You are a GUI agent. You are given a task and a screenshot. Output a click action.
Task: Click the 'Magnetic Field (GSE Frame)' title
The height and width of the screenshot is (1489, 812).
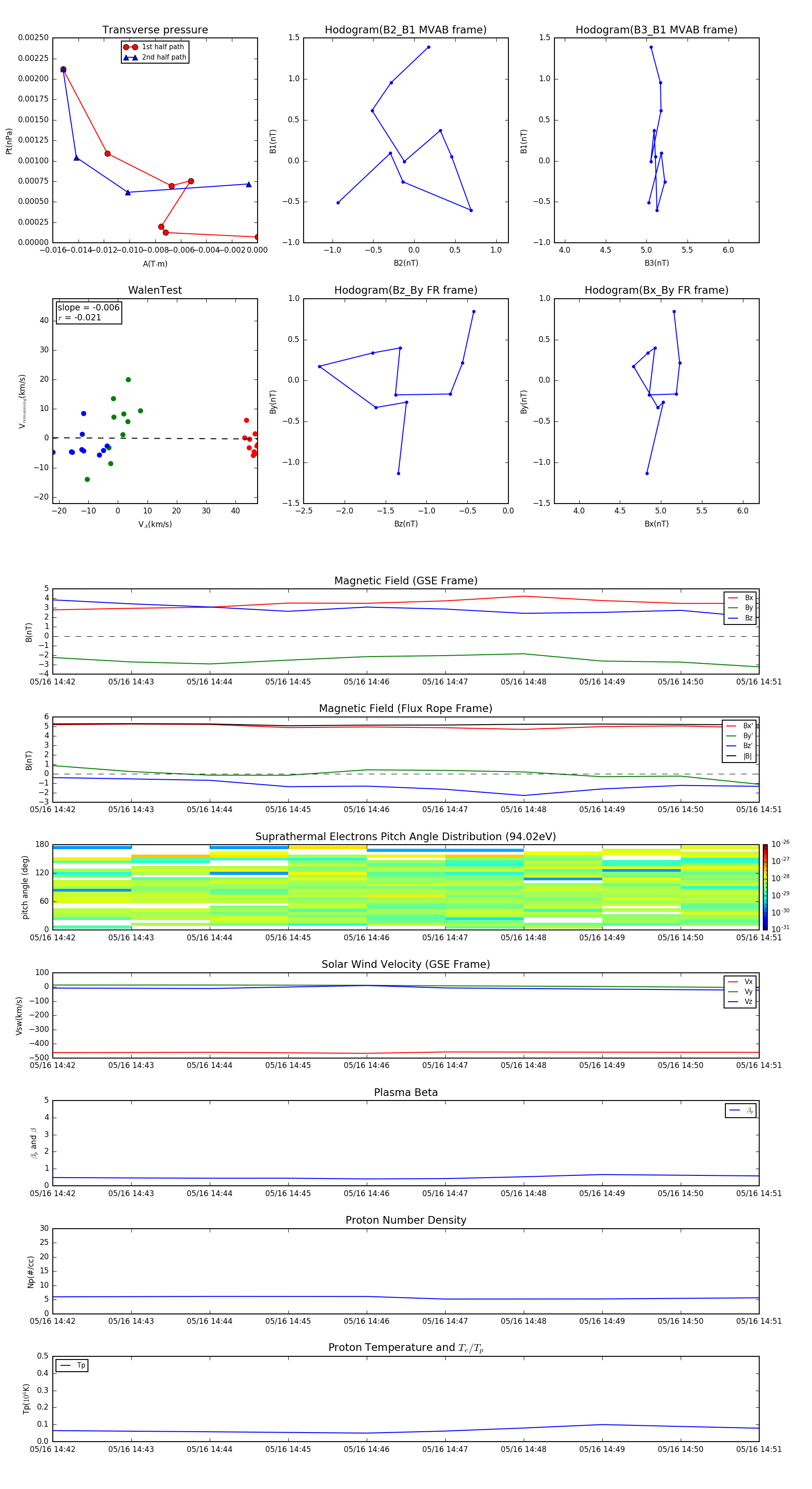(x=406, y=581)
